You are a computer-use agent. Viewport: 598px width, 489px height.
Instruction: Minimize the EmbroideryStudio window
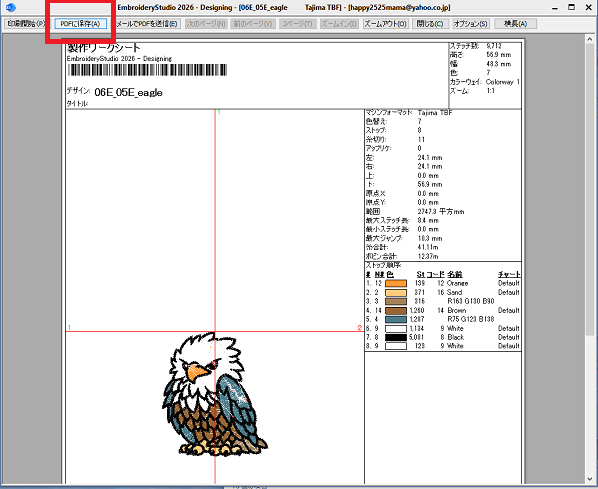pyautogui.click(x=555, y=7)
